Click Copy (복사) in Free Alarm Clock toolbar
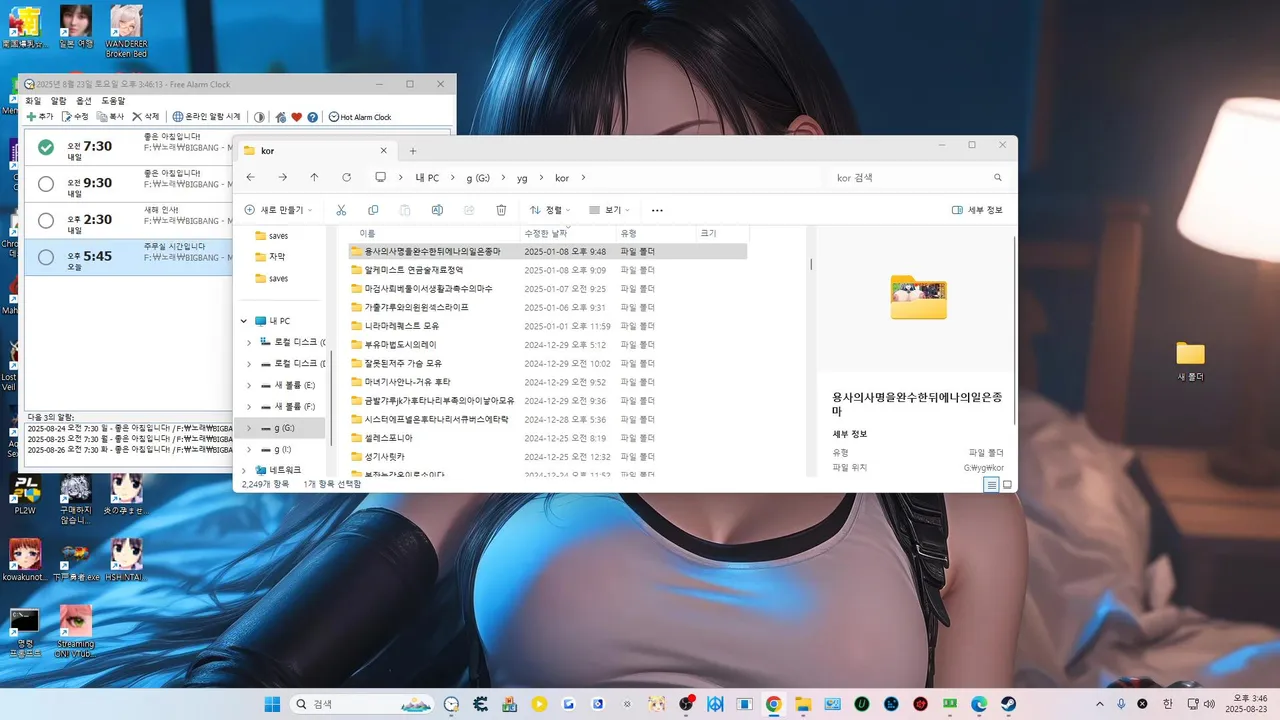Viewport: 1280px width, 720px height. coord(111,117)
